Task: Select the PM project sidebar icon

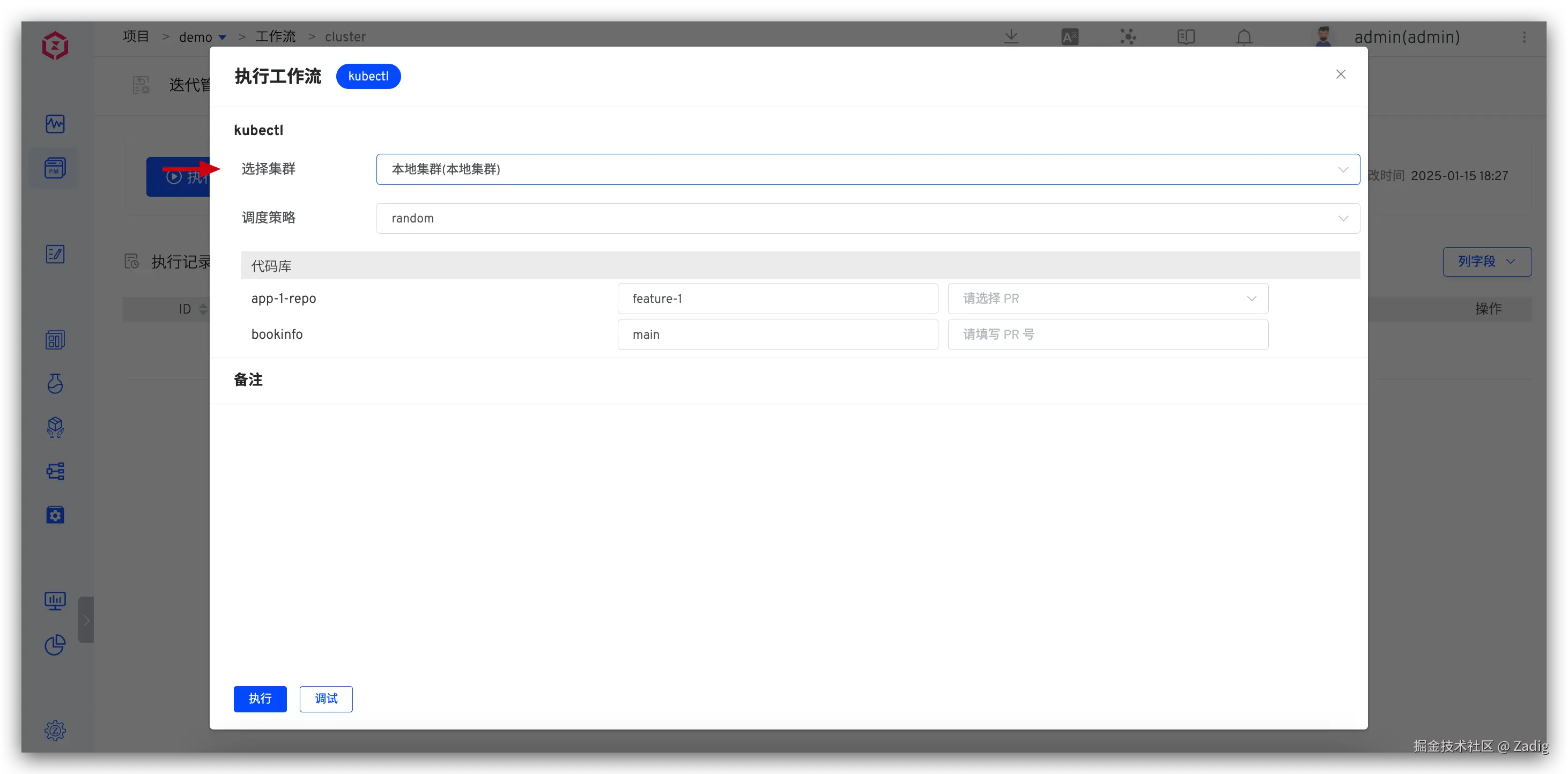Action: click(55, 168)
